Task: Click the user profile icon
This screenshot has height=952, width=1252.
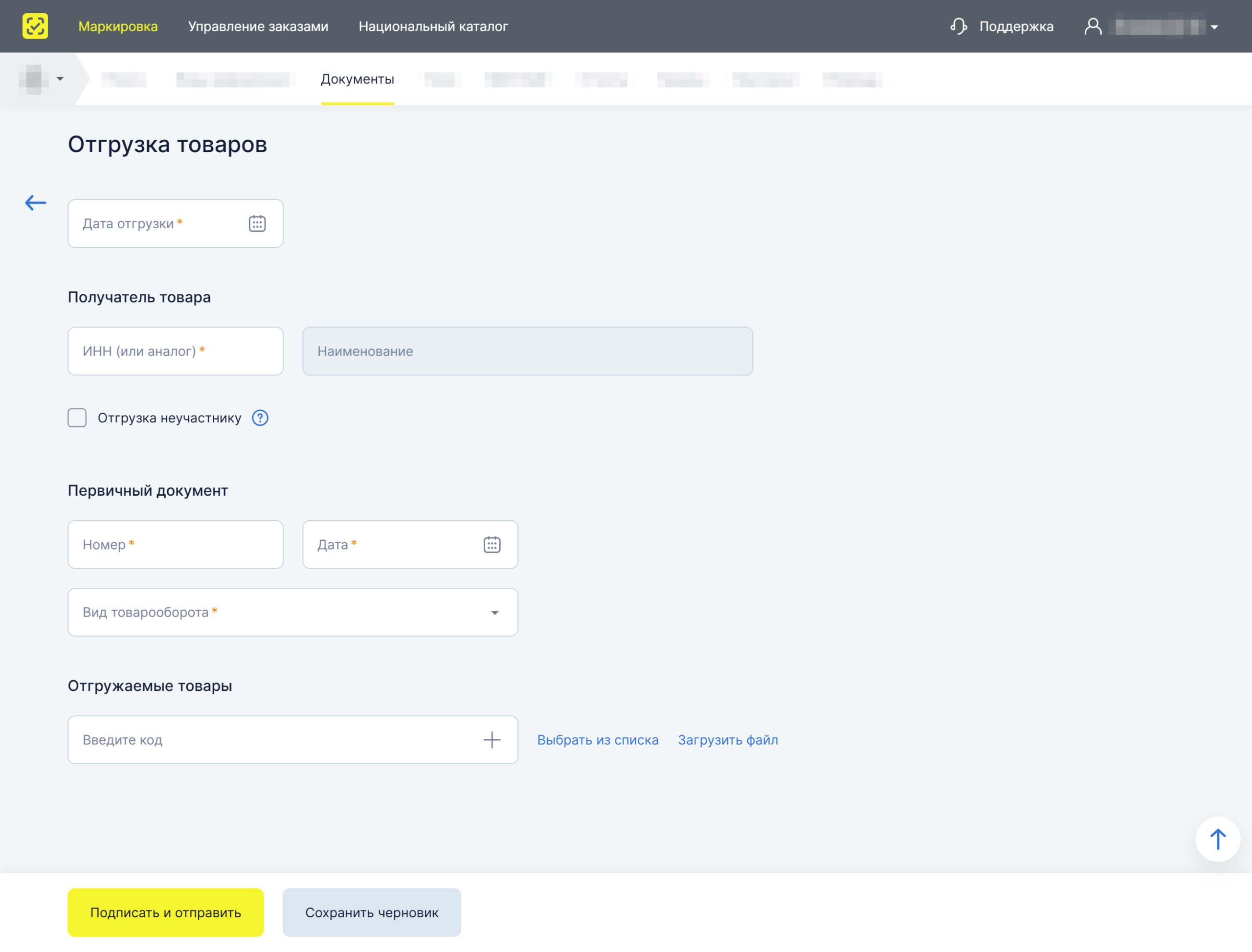Action: click(x=1093, y=26)
